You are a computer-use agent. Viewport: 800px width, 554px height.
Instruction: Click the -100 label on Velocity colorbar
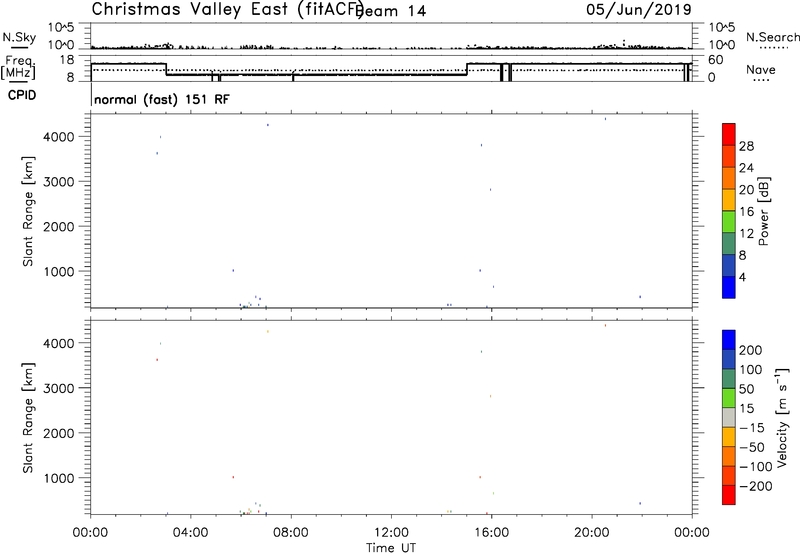tap(755, 466)
